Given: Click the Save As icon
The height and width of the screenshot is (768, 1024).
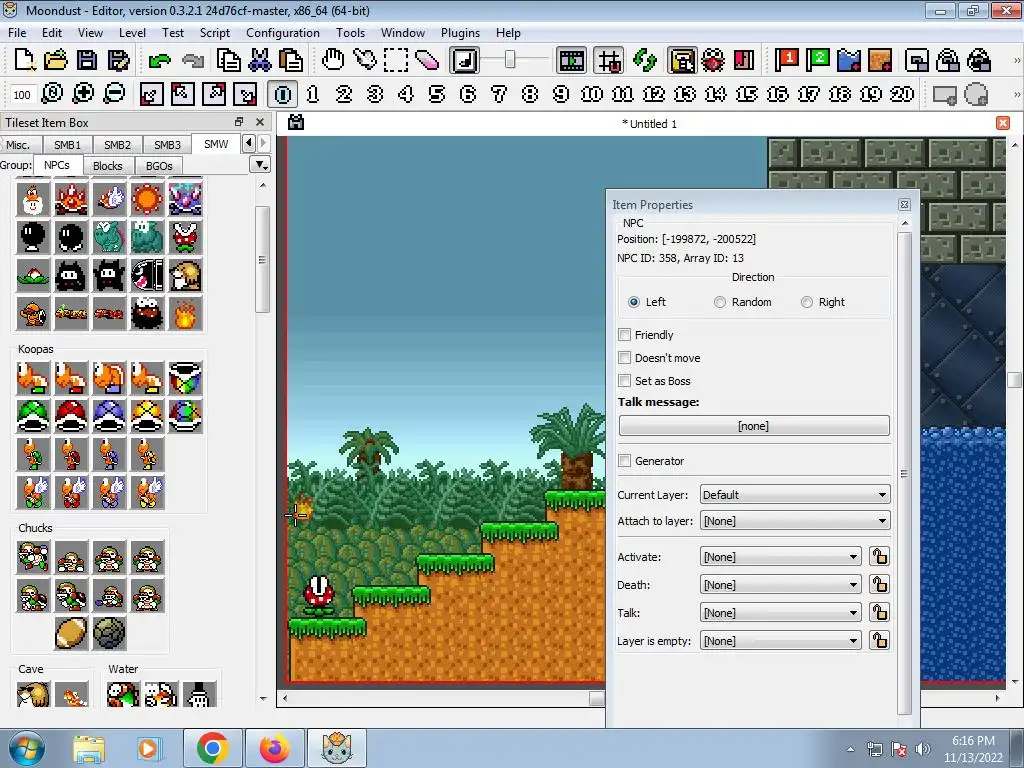Looking at the screenshot, I should tap(118, 60).
